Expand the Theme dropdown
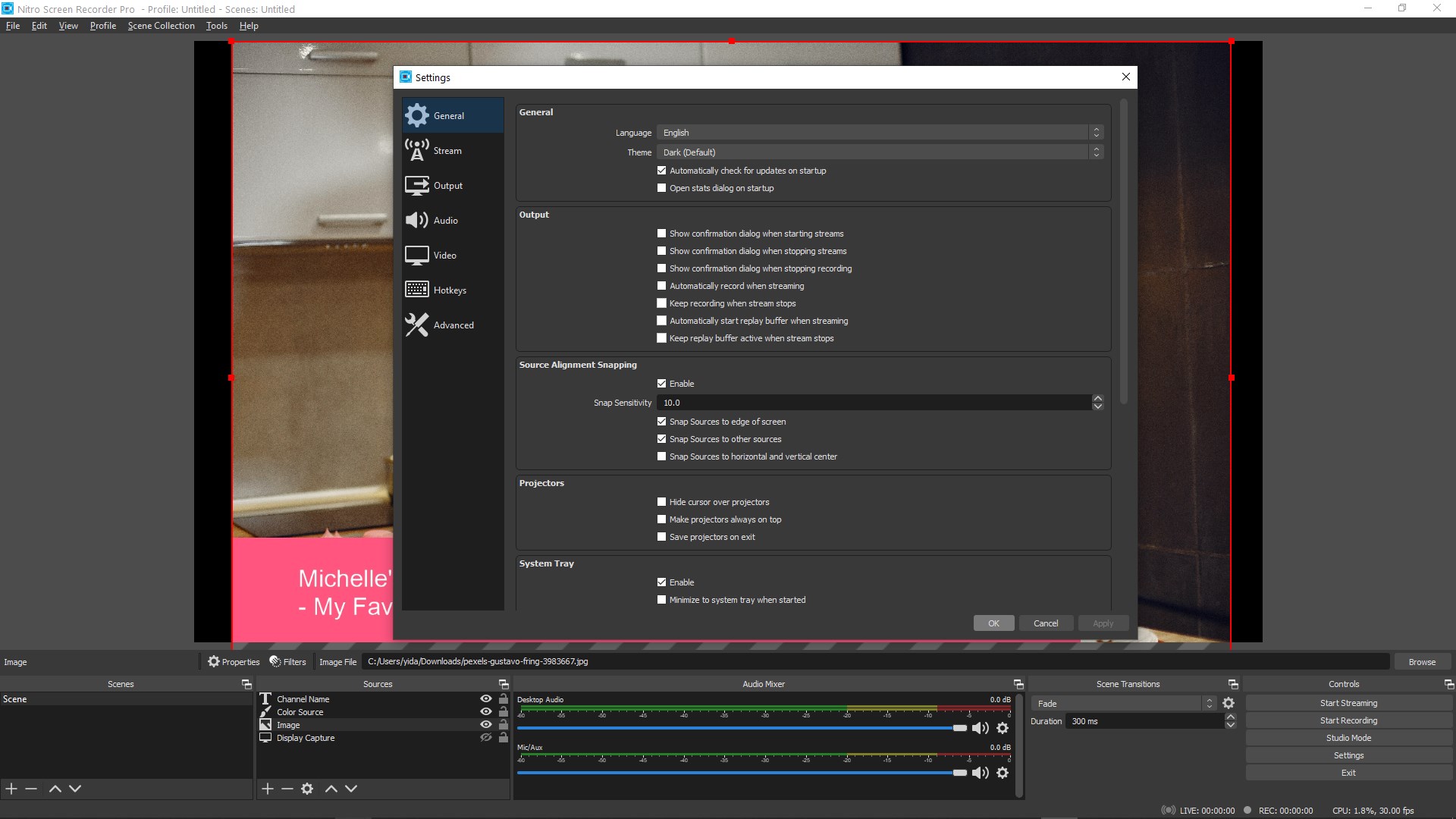Viewport: 1456px width, 819px height. 880,152
